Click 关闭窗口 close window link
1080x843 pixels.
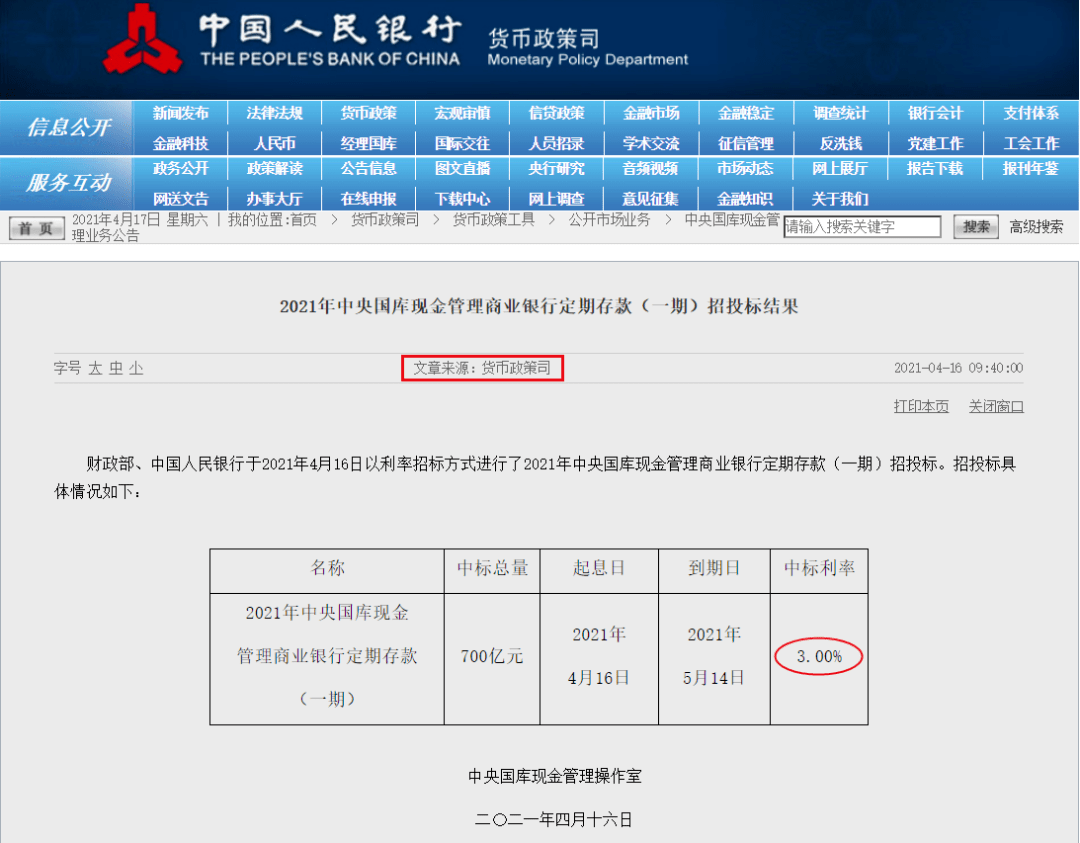[x=996, y=406]
